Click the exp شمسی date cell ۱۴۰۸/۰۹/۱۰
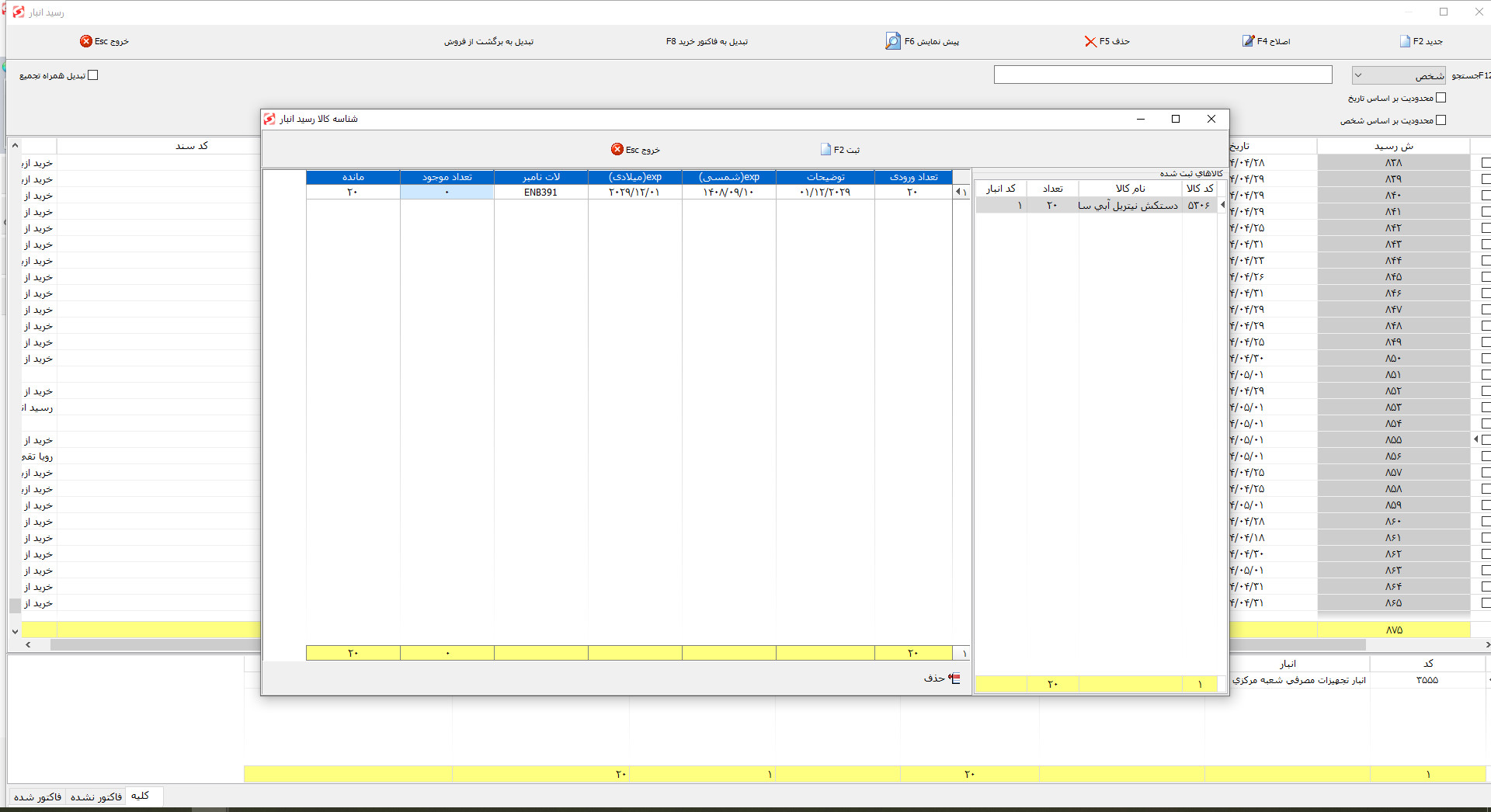Screen dimensions: 1491x812 pyautogui.click(x=728, y=193)
